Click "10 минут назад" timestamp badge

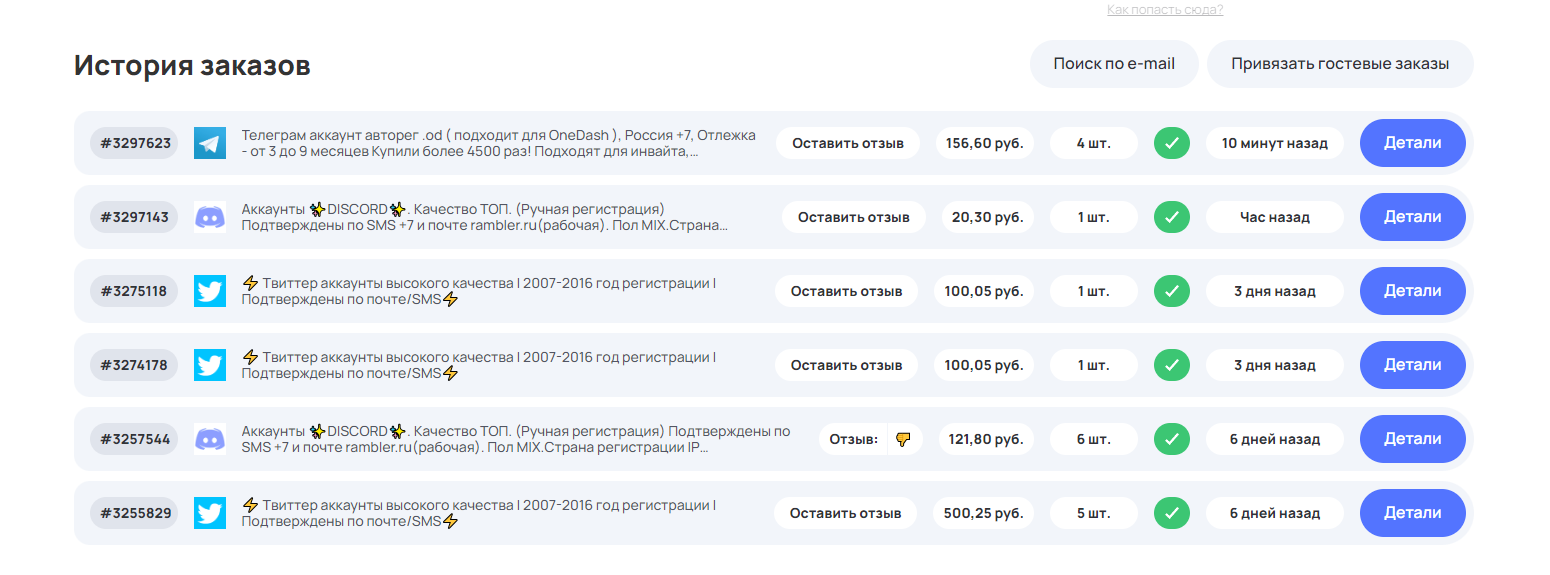(x=1274, y=143)
